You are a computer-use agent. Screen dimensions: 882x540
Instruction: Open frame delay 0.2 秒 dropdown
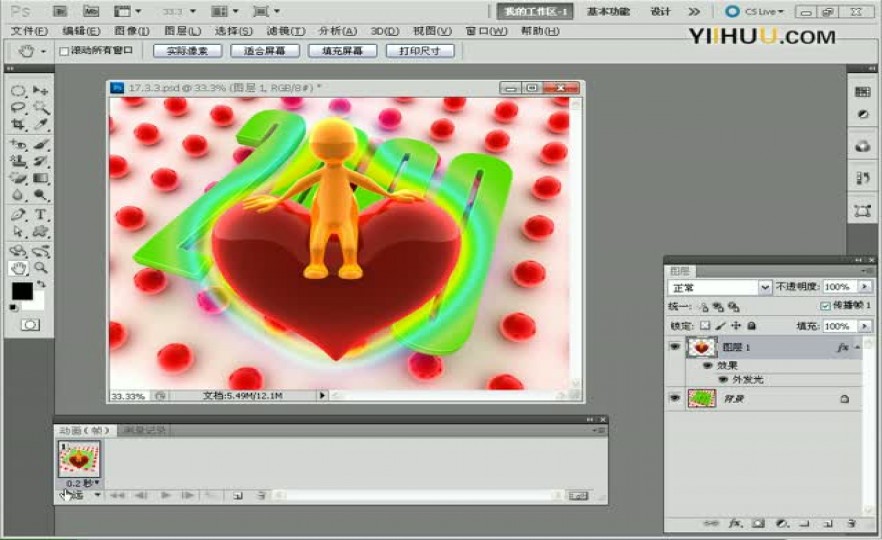(82, 483)
